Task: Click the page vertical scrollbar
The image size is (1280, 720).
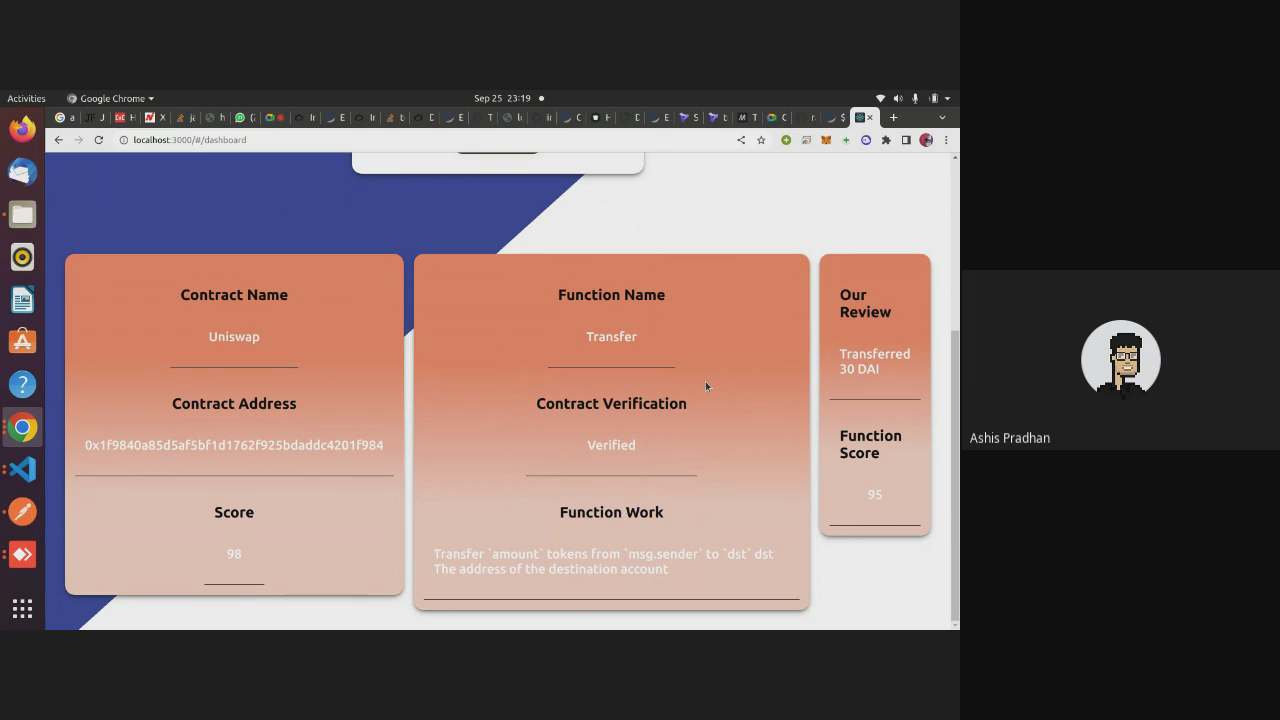Action: 954,475
